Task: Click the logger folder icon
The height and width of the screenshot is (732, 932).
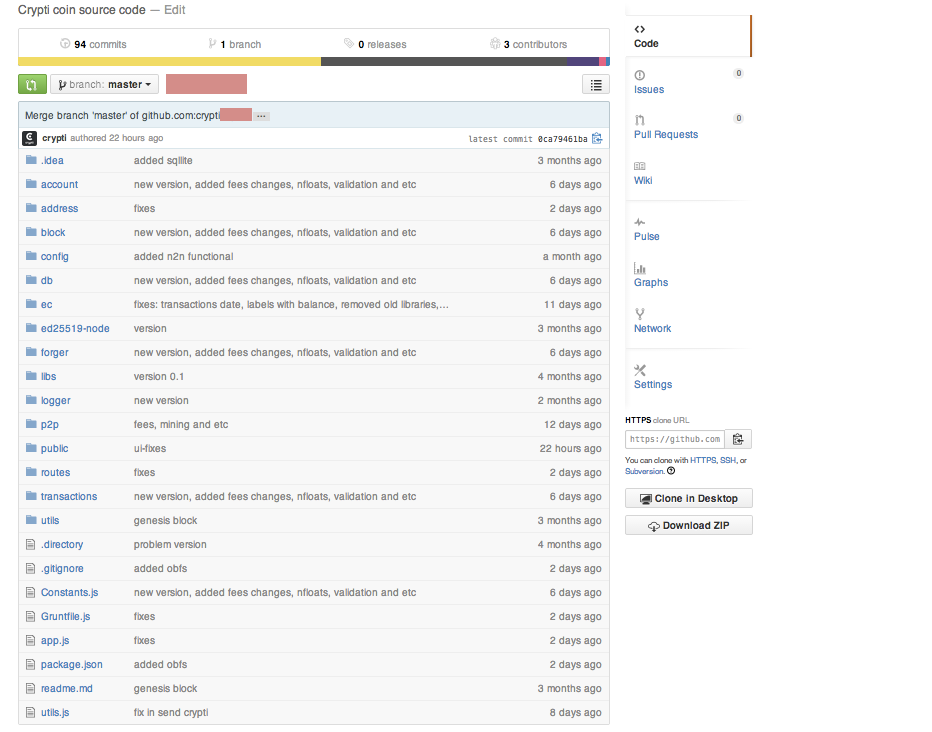Action: point(32,400)
